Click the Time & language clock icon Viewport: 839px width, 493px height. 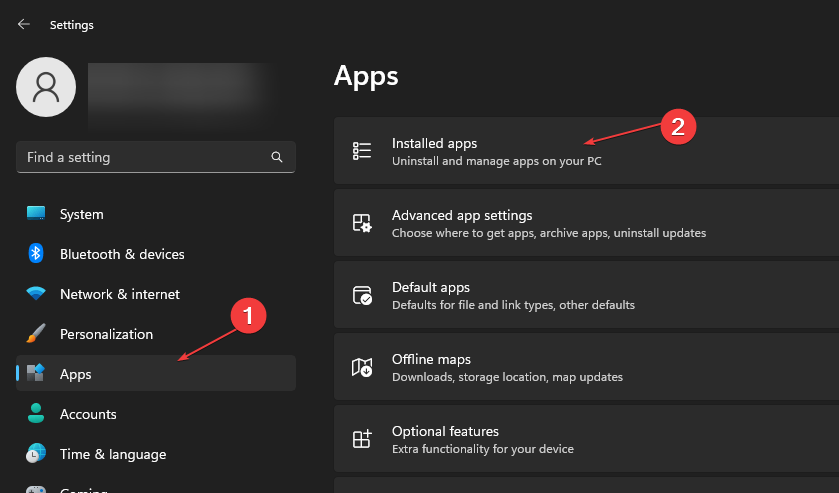(x=36, y=454)
